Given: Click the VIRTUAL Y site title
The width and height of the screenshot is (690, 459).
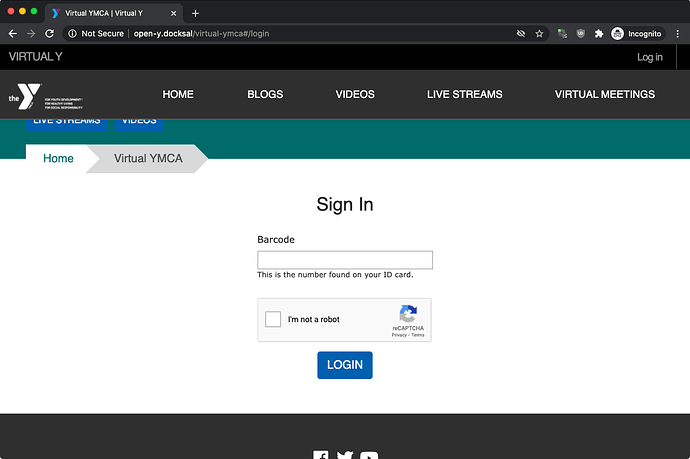Looking at the screenshot, I should tap(36, 57).
